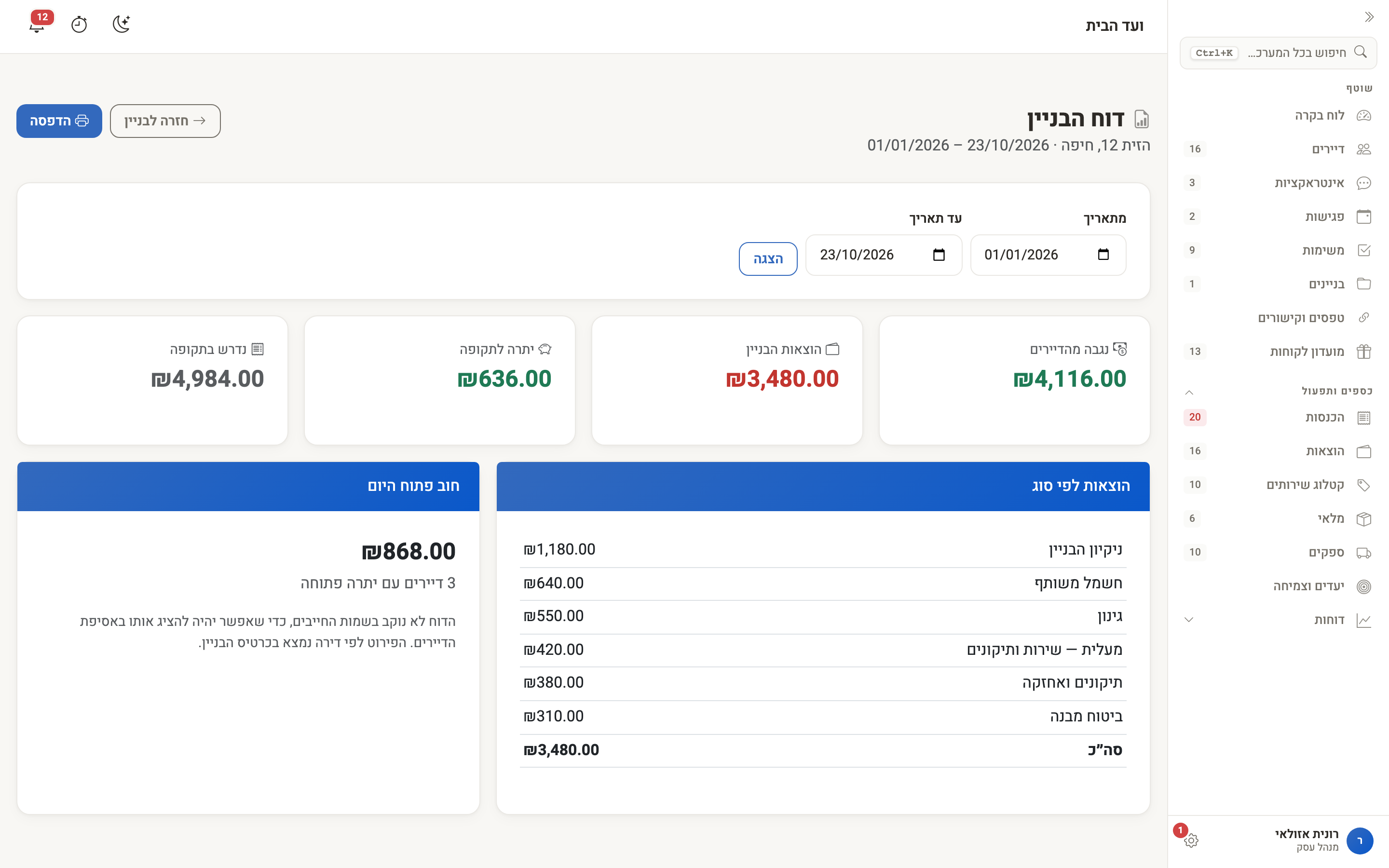Screen dimensions: 1389x868
Task: Click the מועדון לקוחות gift icon
Action: coord(1364,352)
